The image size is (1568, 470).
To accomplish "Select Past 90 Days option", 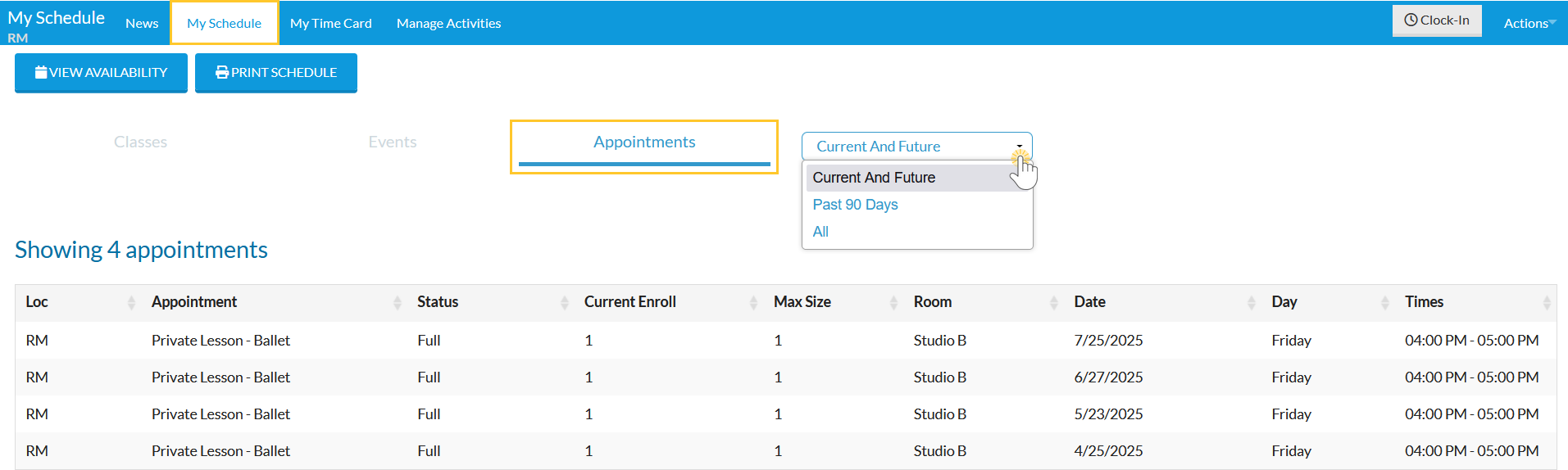I will tap(855, 205).
